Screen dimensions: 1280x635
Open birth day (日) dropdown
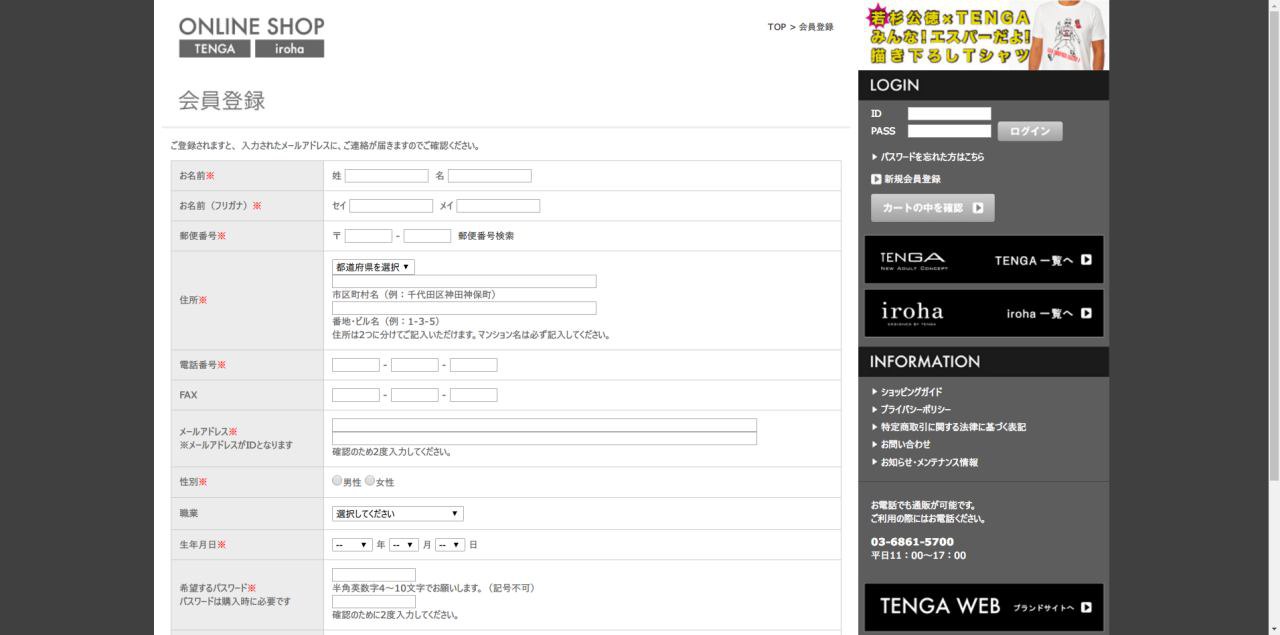click(x=450, y=545)
